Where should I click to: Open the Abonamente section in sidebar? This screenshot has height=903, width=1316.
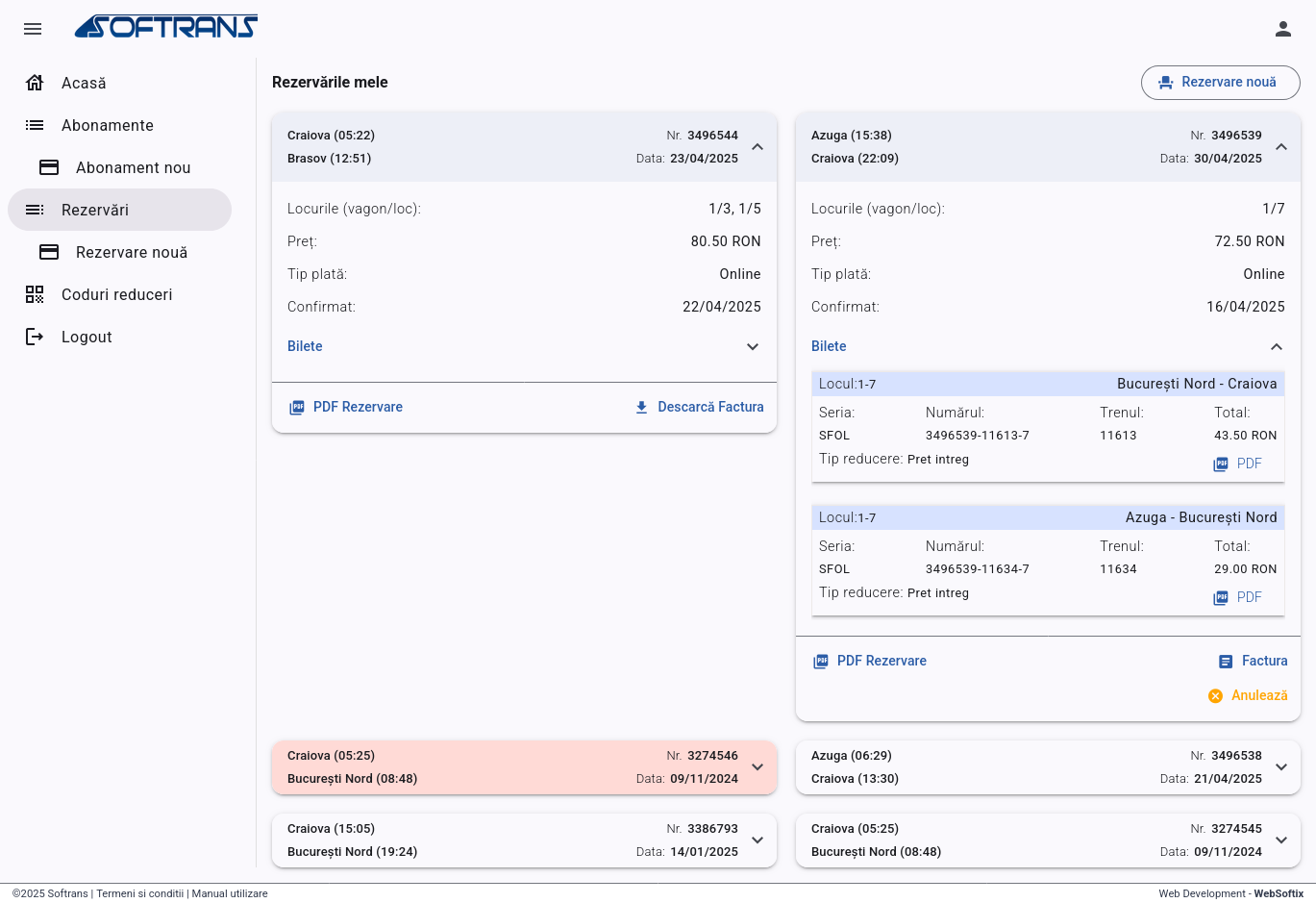point(109,125)
